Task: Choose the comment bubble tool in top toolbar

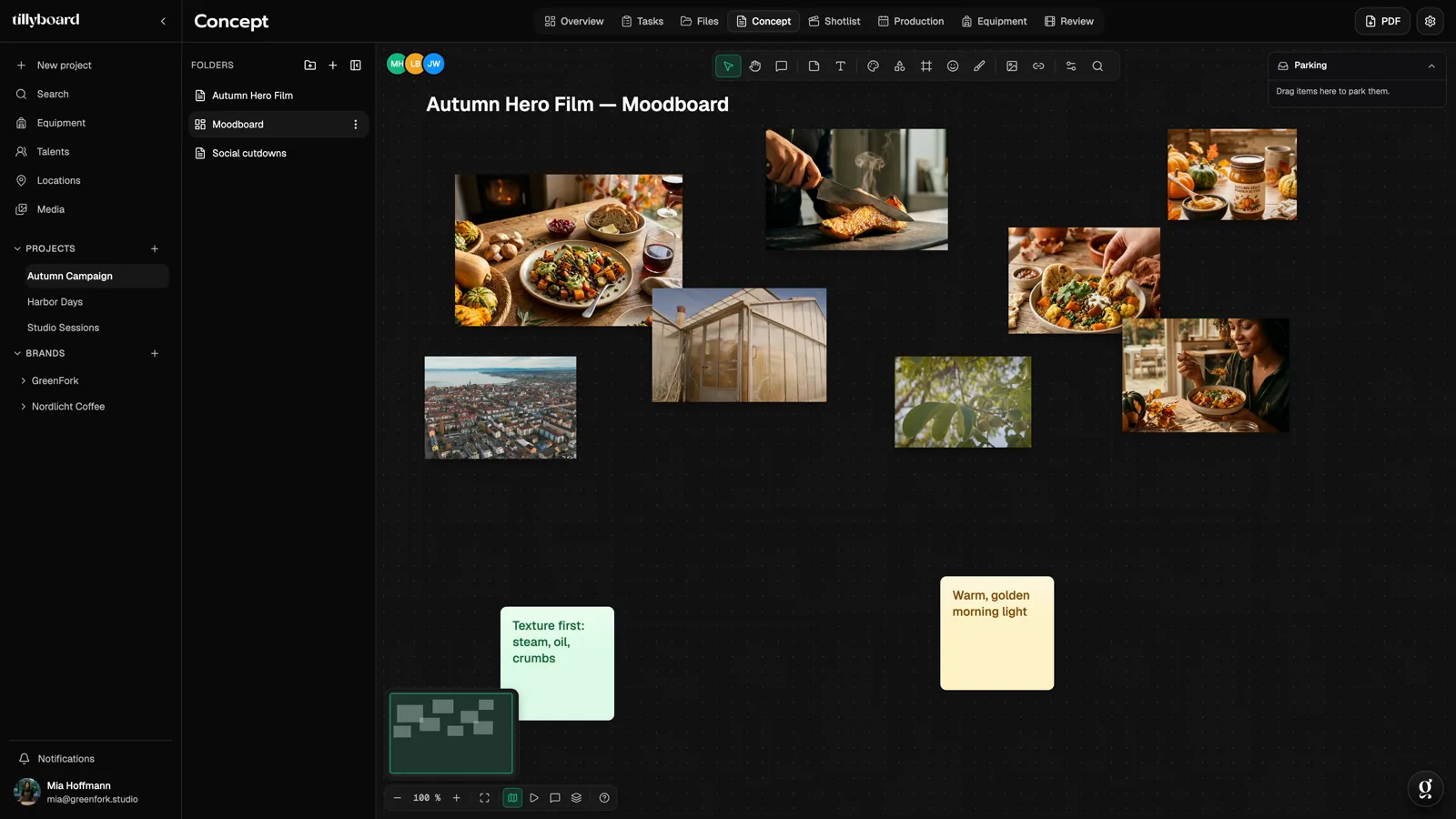Action: click(x=781, y=66)
